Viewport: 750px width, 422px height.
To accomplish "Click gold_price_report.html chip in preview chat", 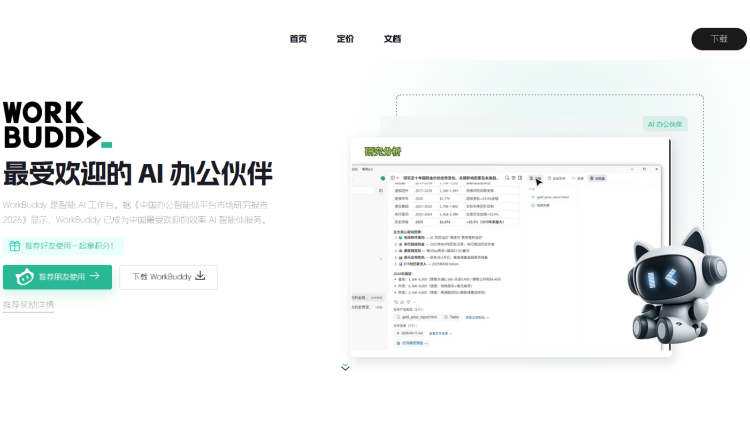I will (416, 317).
